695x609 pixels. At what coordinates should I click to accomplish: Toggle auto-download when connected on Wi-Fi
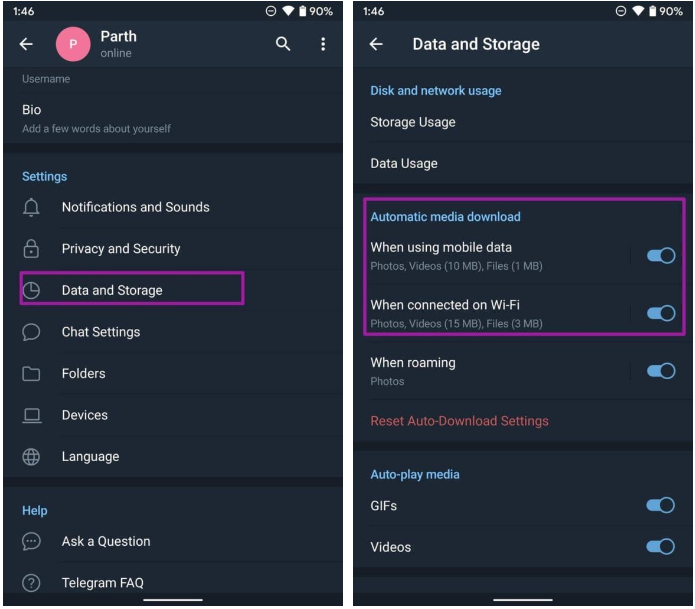pyautogui.click(x=661, y=313)
